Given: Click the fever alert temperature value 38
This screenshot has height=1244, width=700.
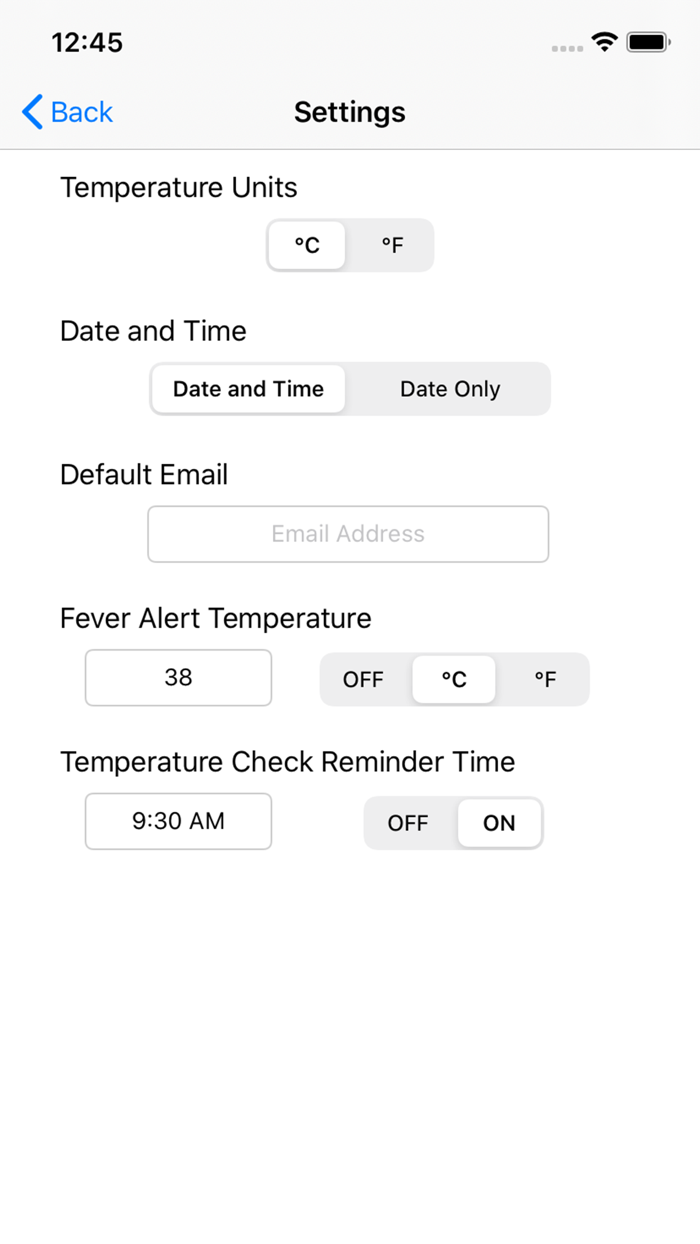Looking at the screenshot, I should coord(178,677).
